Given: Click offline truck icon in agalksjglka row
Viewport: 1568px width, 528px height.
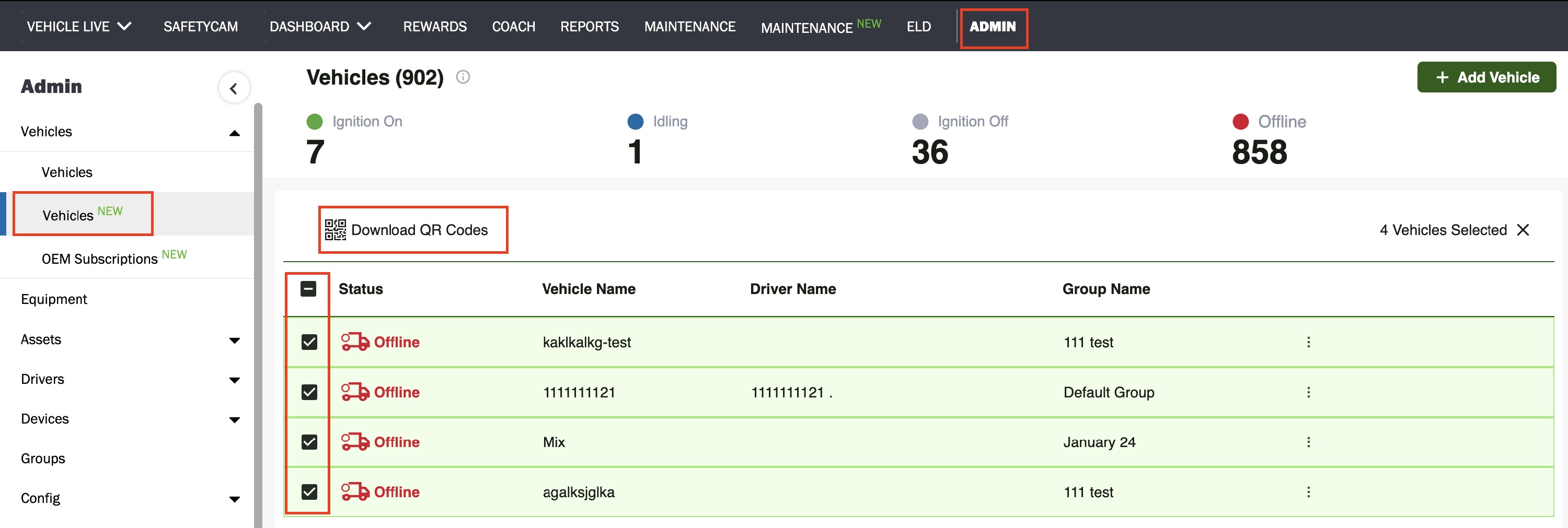Looking at the screenshot, I should pos(355,492).
